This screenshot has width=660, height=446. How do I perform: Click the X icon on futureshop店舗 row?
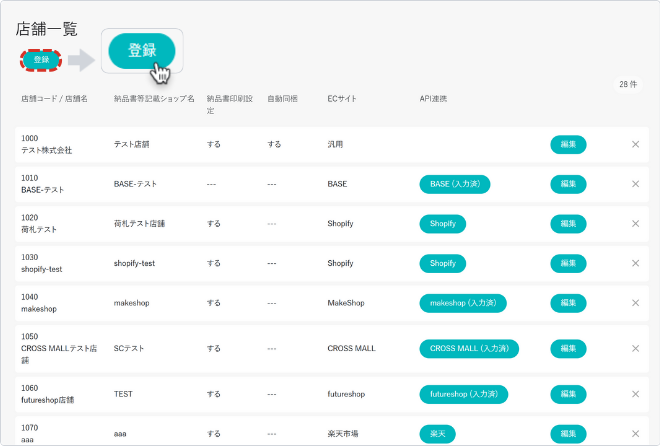pos(635,394)
